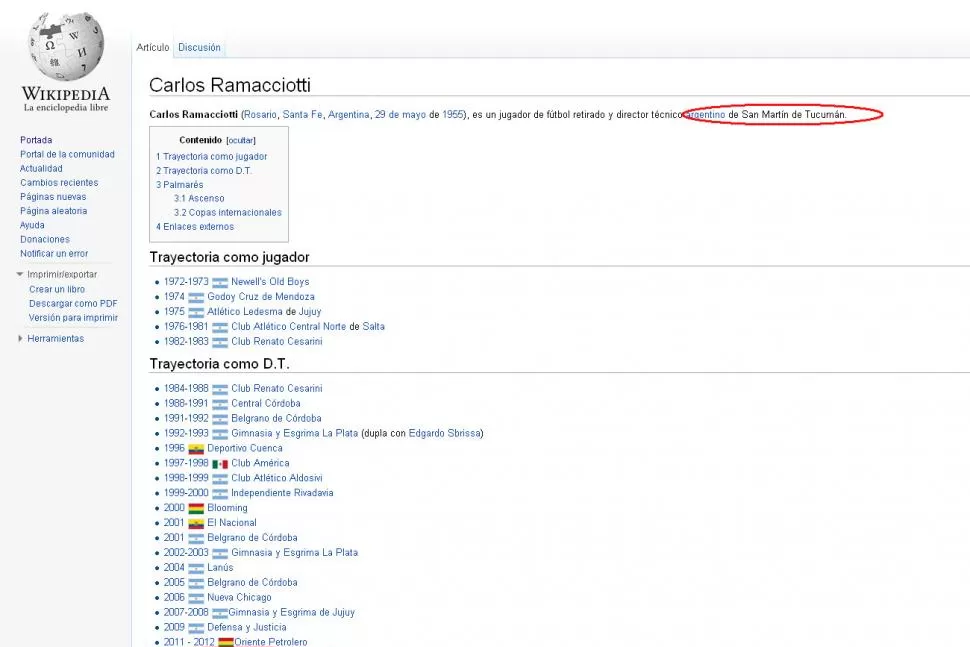Open the 29 de mayo link
970x647 pixels.
(400, 114)
